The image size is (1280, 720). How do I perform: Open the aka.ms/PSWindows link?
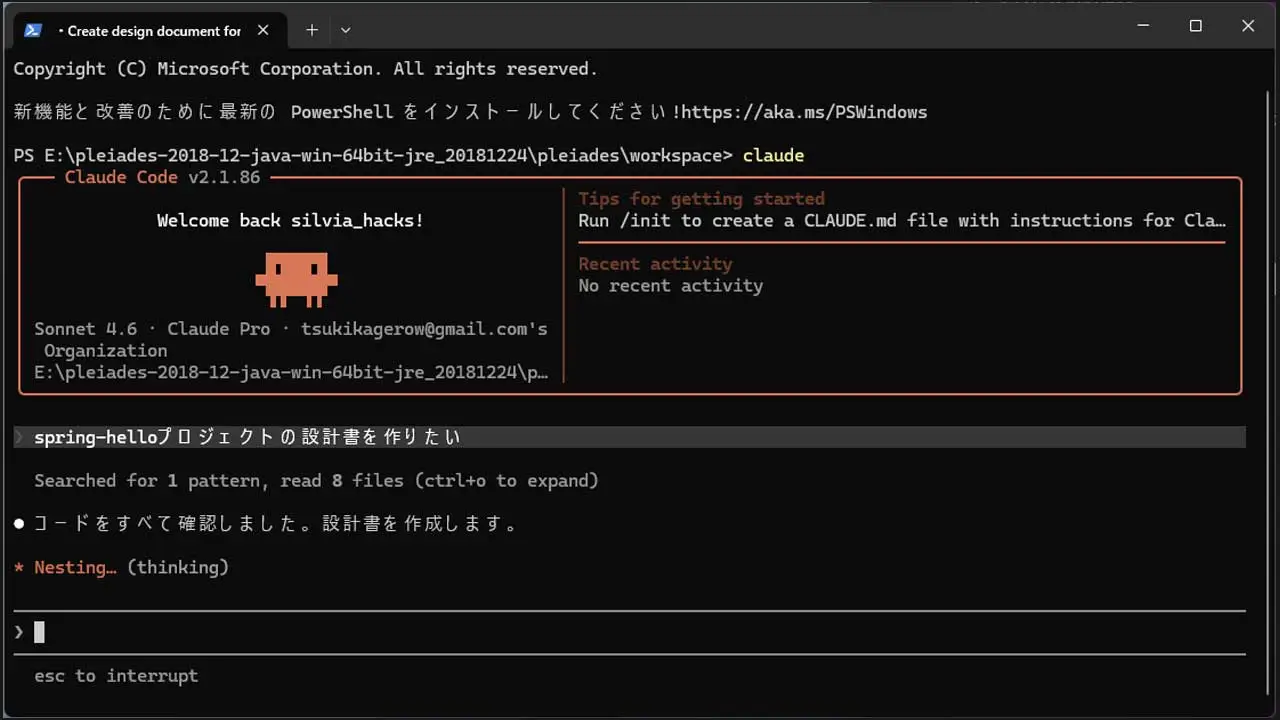[x=804, y=112]
